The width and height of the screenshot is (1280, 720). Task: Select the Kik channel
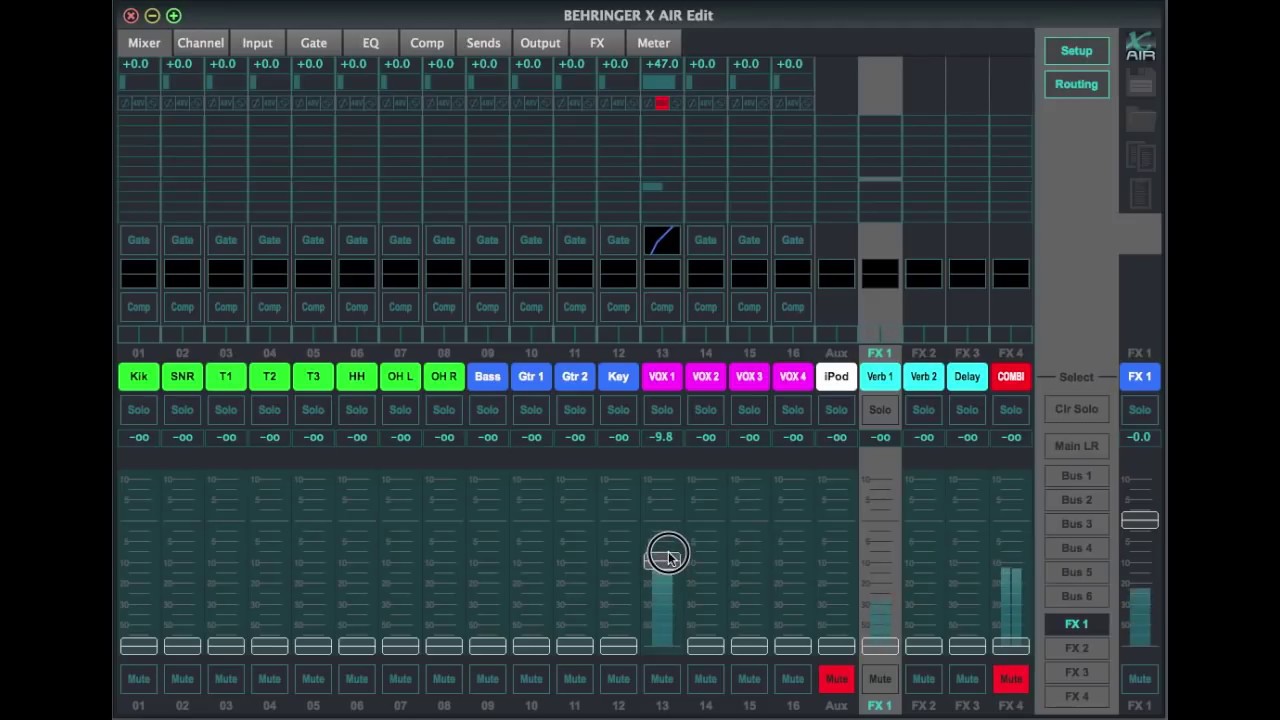(139, 377)
